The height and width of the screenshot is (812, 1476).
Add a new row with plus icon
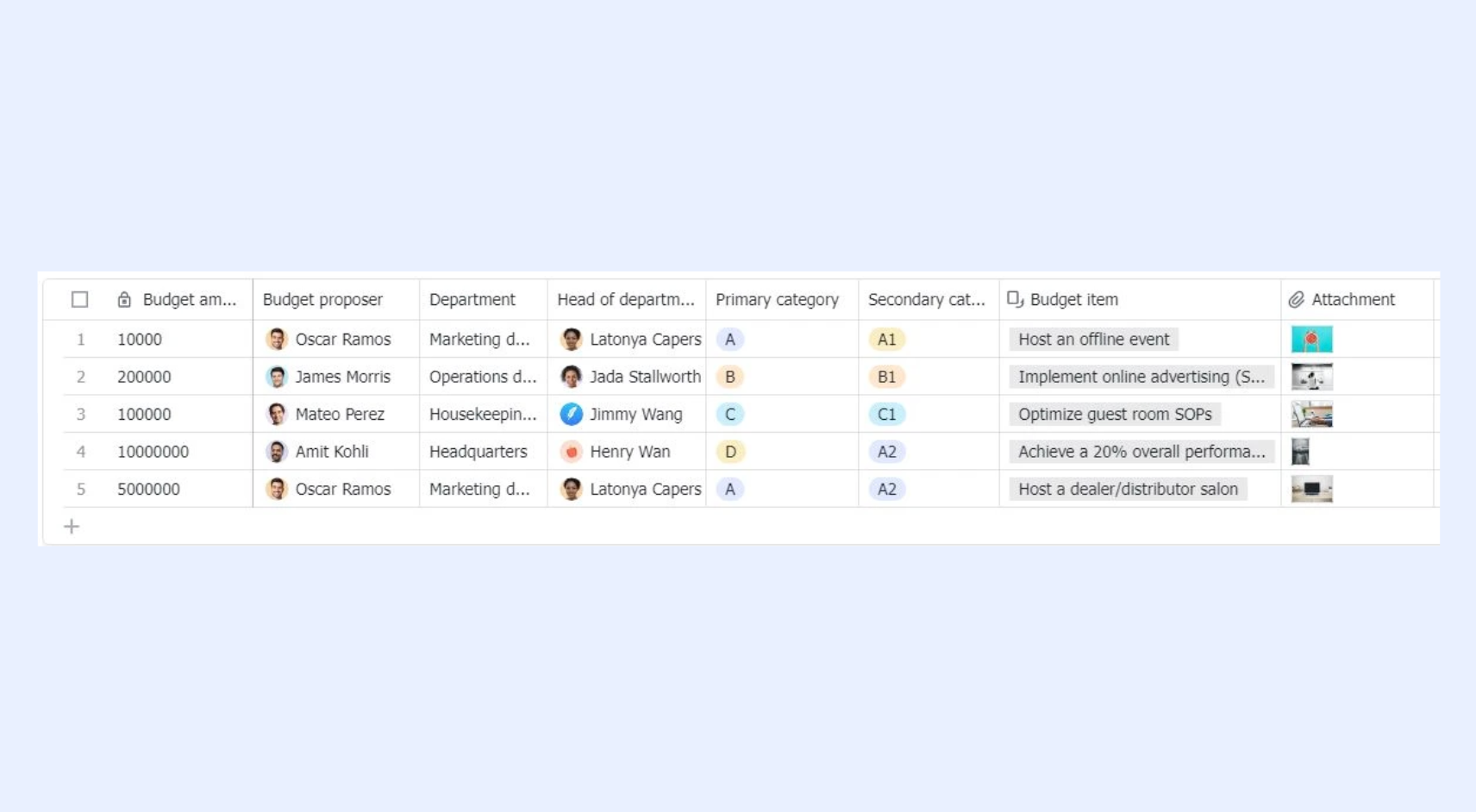tap(72, 526)
